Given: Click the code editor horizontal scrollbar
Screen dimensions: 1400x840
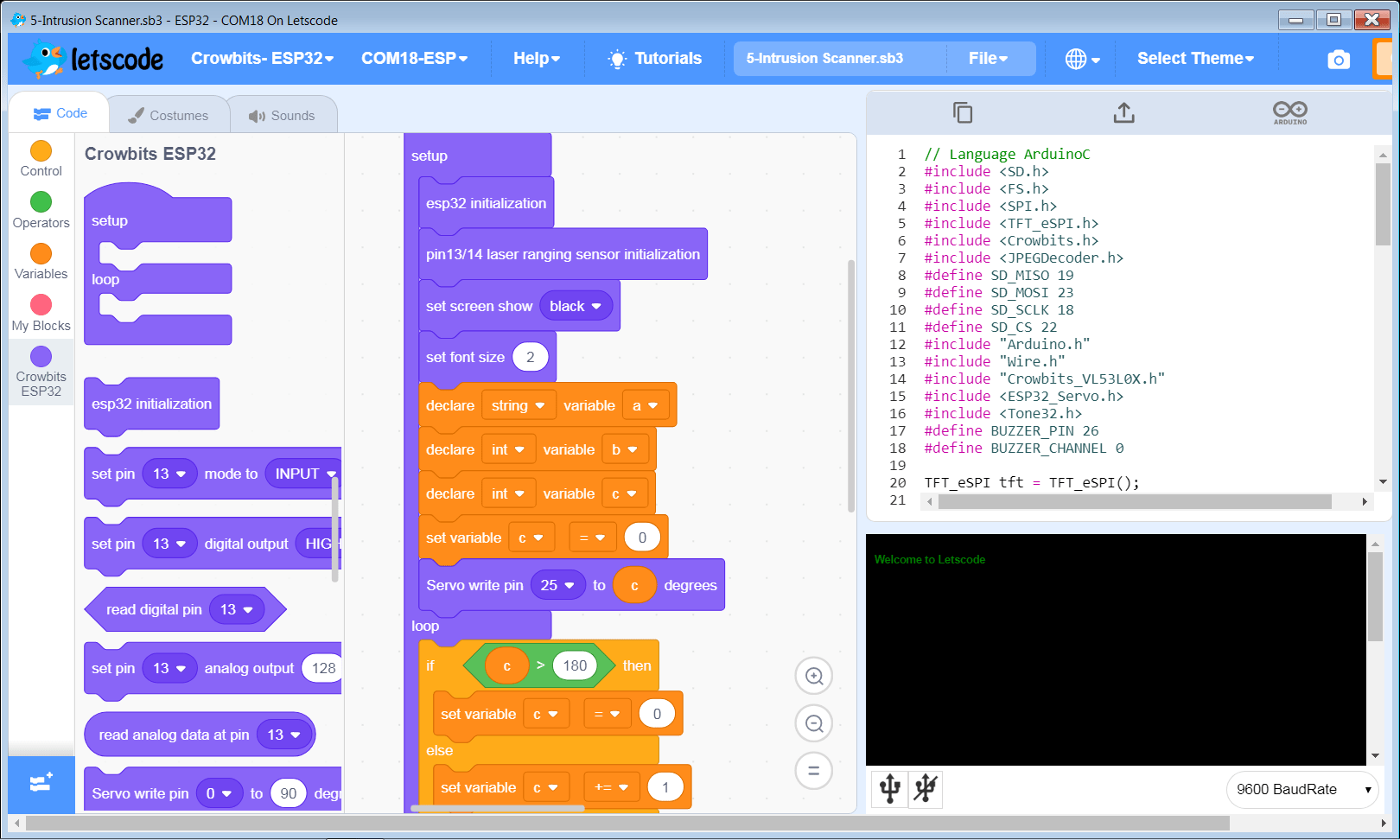Looking at the screenshot, I should [x=1135, y=501].
